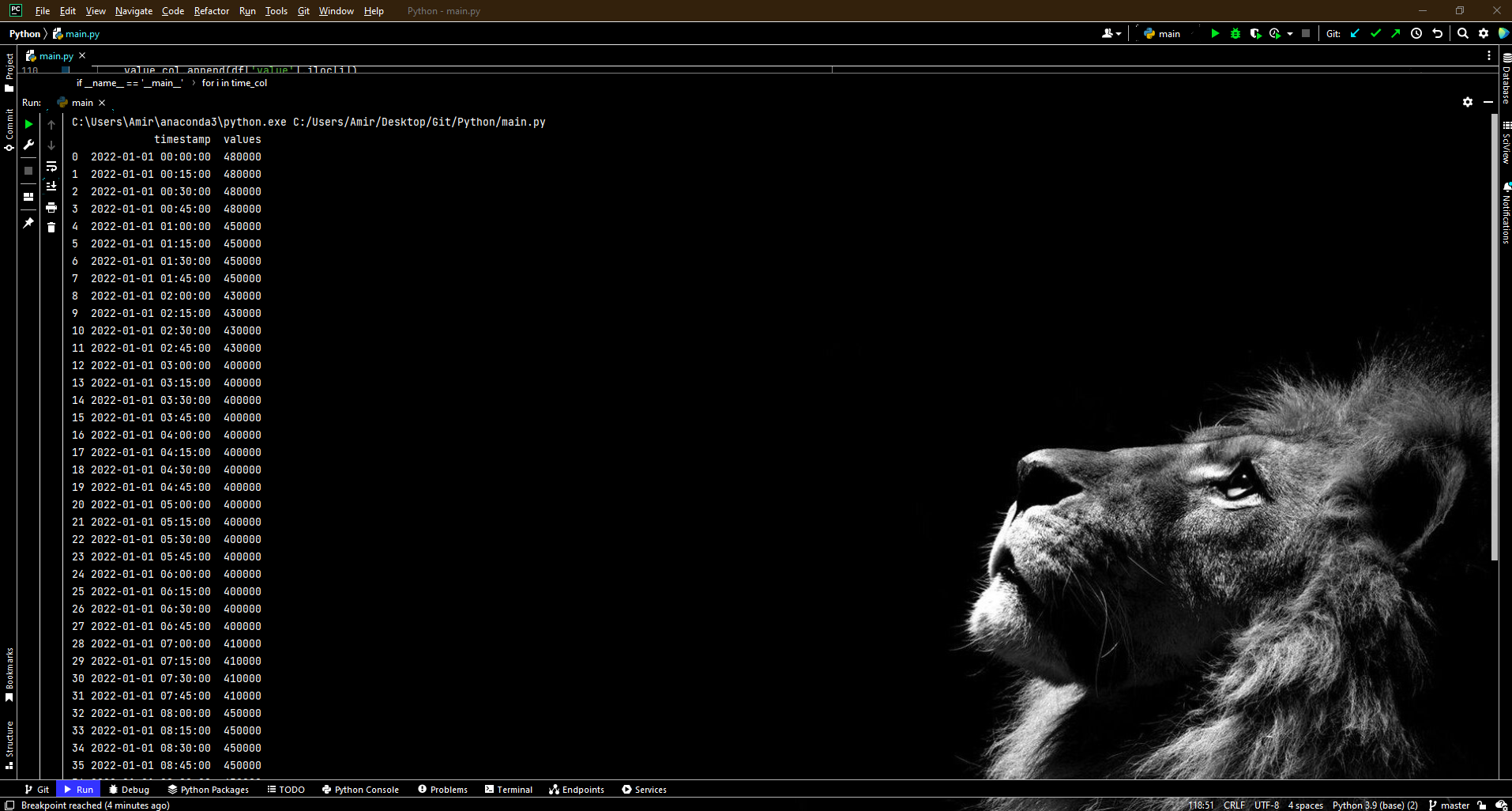Restore layout icon in the Run panel
The height and width of the screenshot is (811, 1512).
28,197
